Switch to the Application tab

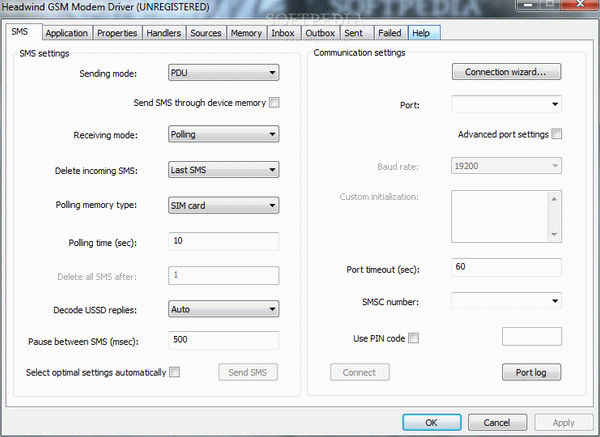[x=67, y=33]
